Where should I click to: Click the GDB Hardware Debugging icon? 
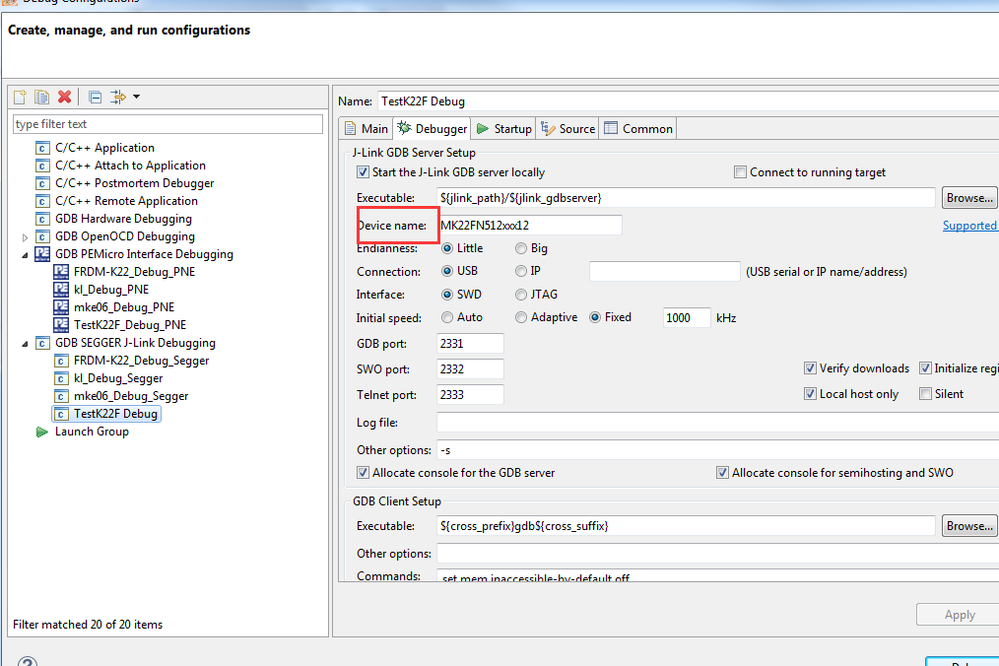[x=42, y=219]
